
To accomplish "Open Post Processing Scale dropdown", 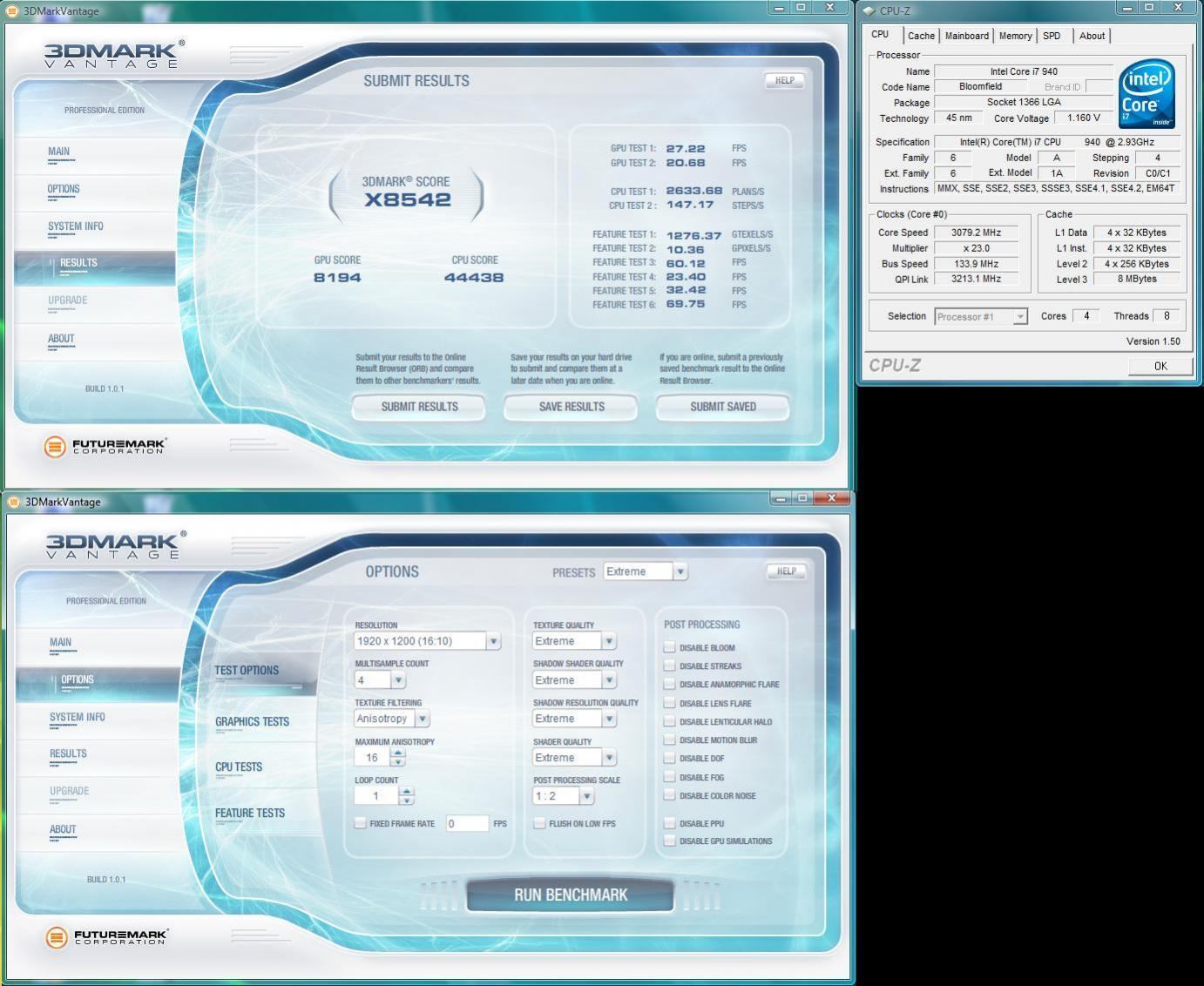I will [x=563, y=796].
